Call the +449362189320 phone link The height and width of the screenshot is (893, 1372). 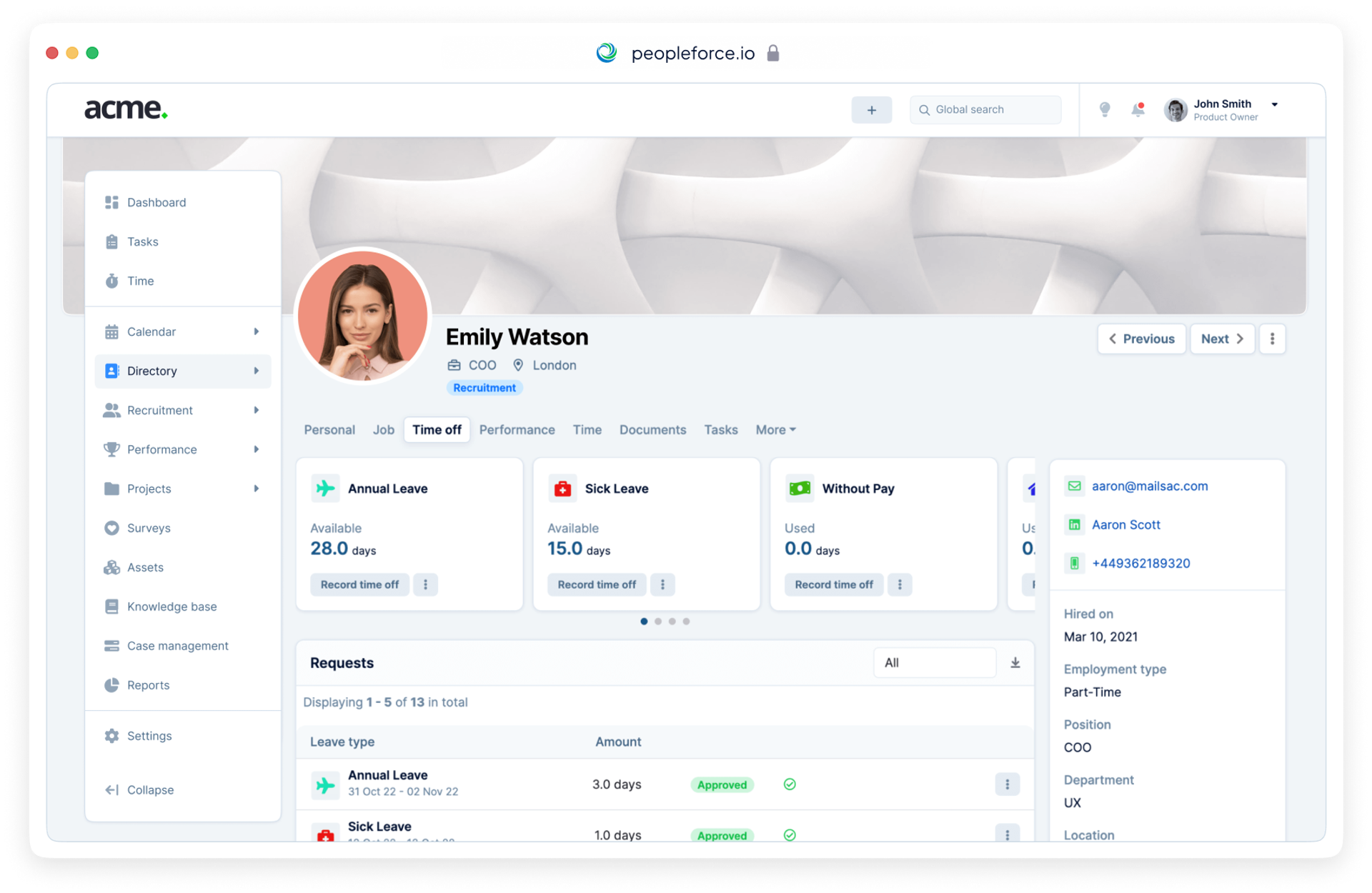(1140, 563)
